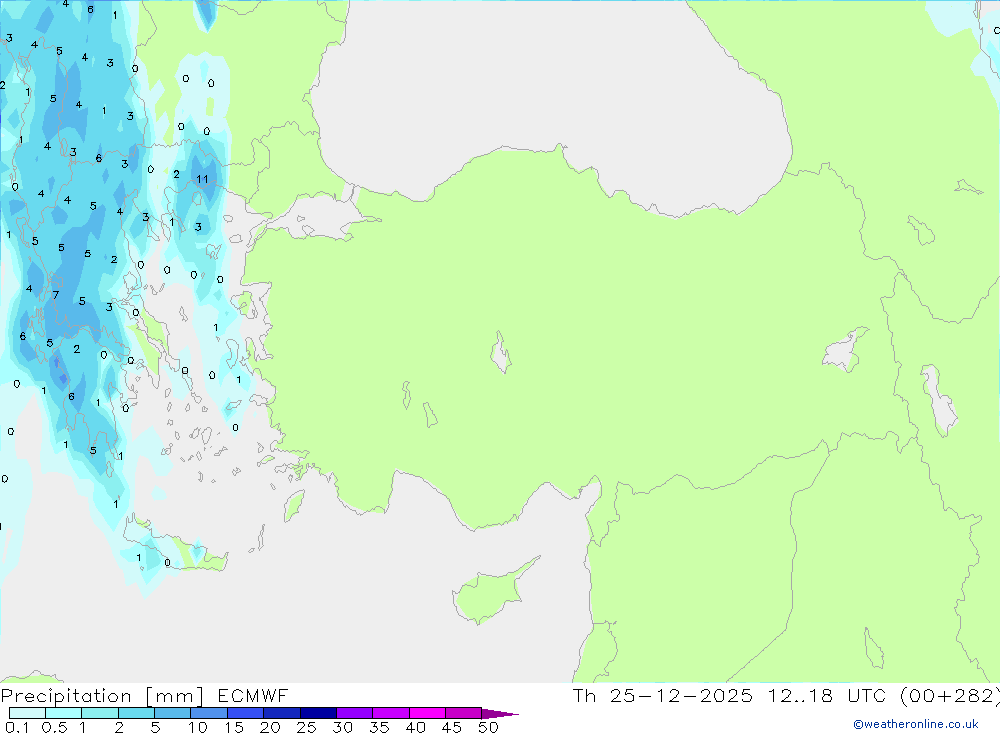Select the '12..18 UTC' time text

(827, 696)
